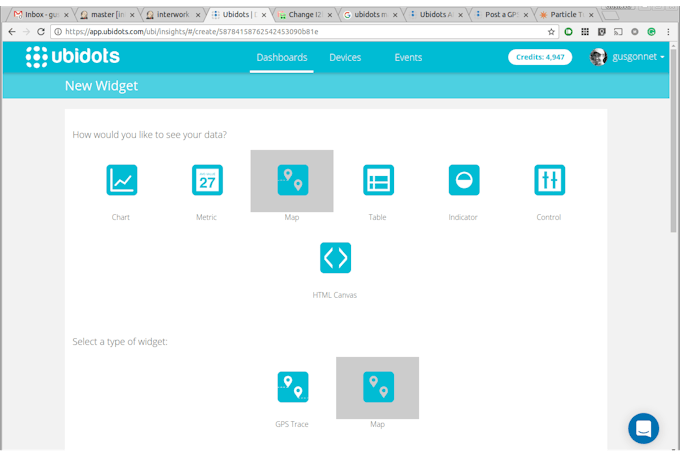This screenshot has width=680, height=457.
Task: Choose the HTML Canvas widget icon
Action: pos(335,258)
